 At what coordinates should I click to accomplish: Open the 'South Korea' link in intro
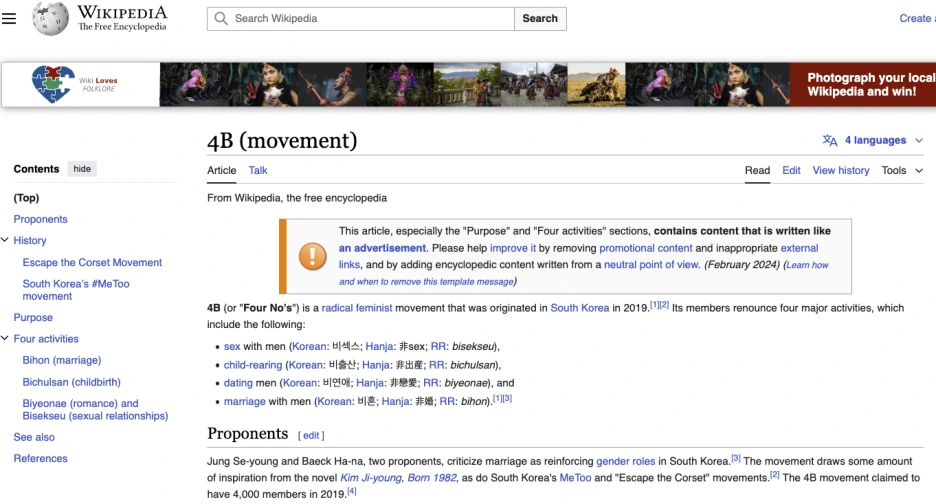point(580,308)
